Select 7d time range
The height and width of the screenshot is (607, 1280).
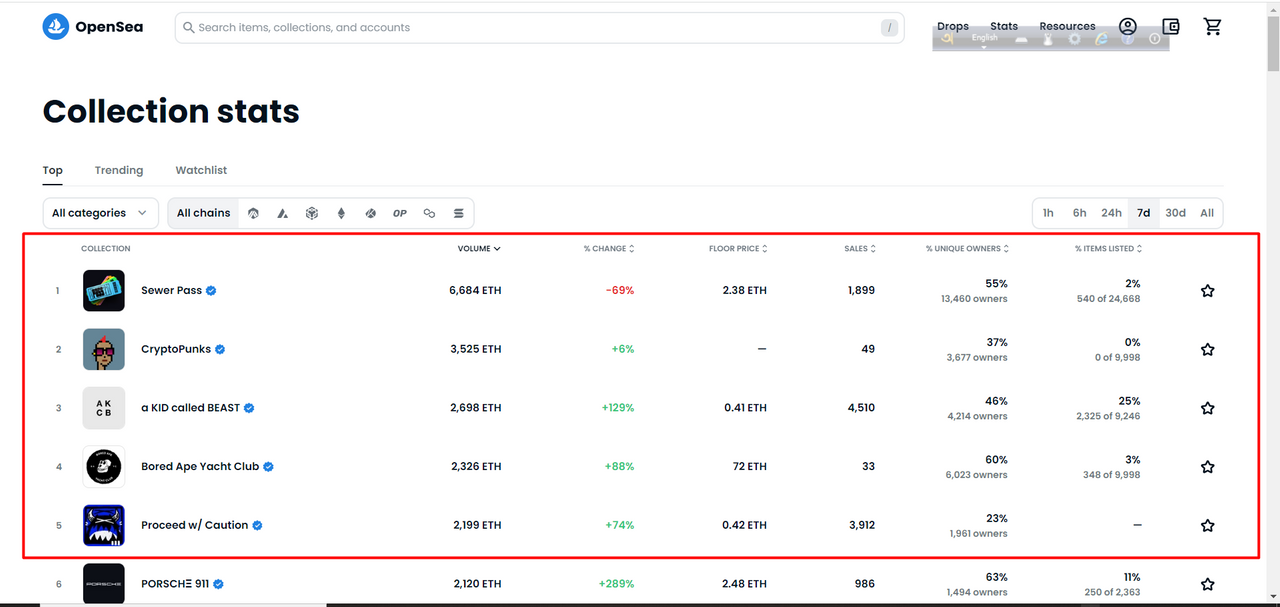tap(1143, 213)
